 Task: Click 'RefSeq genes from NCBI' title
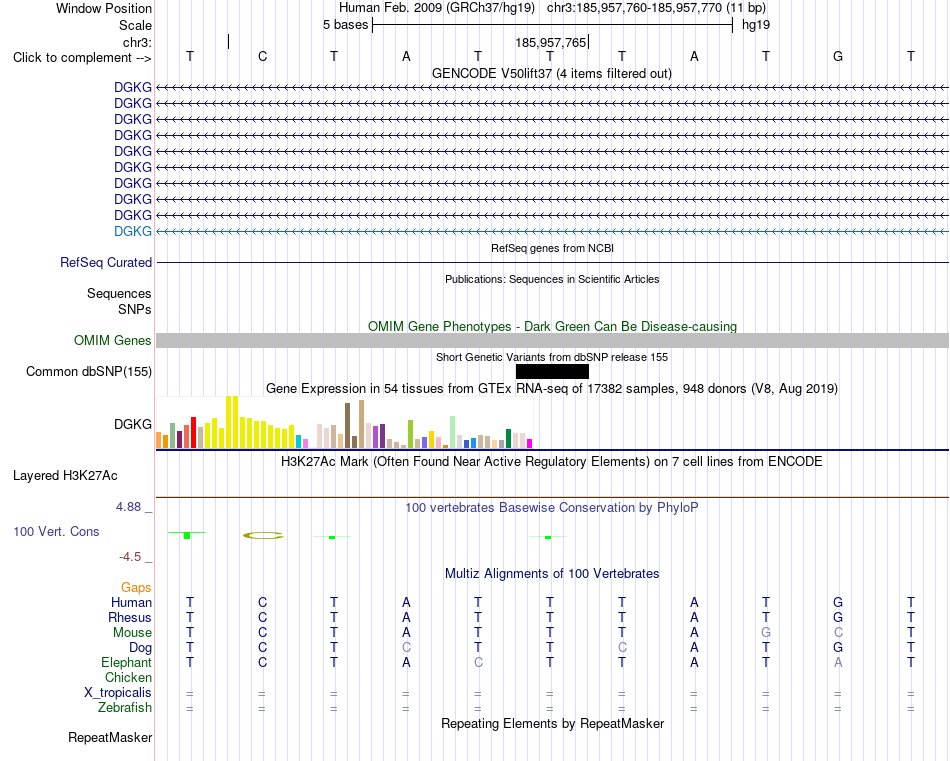[553, 248]
